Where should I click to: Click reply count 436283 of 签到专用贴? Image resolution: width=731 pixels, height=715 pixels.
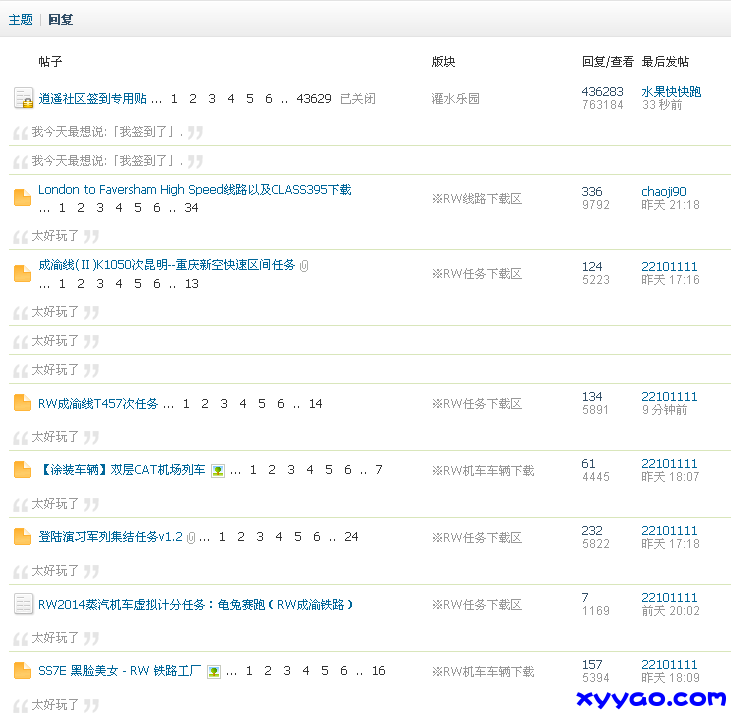point(602,92)
